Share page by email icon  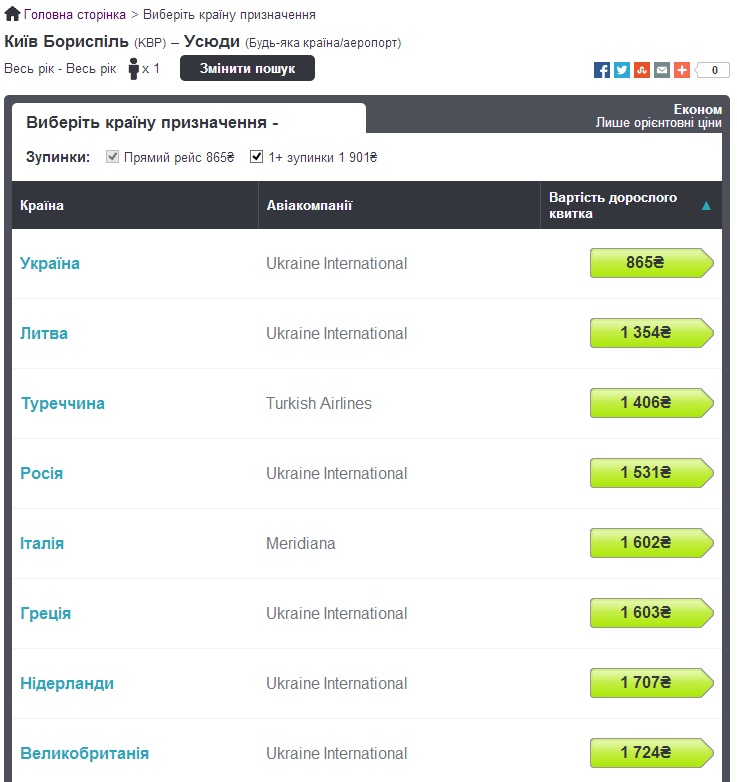[x=662, y=70]
